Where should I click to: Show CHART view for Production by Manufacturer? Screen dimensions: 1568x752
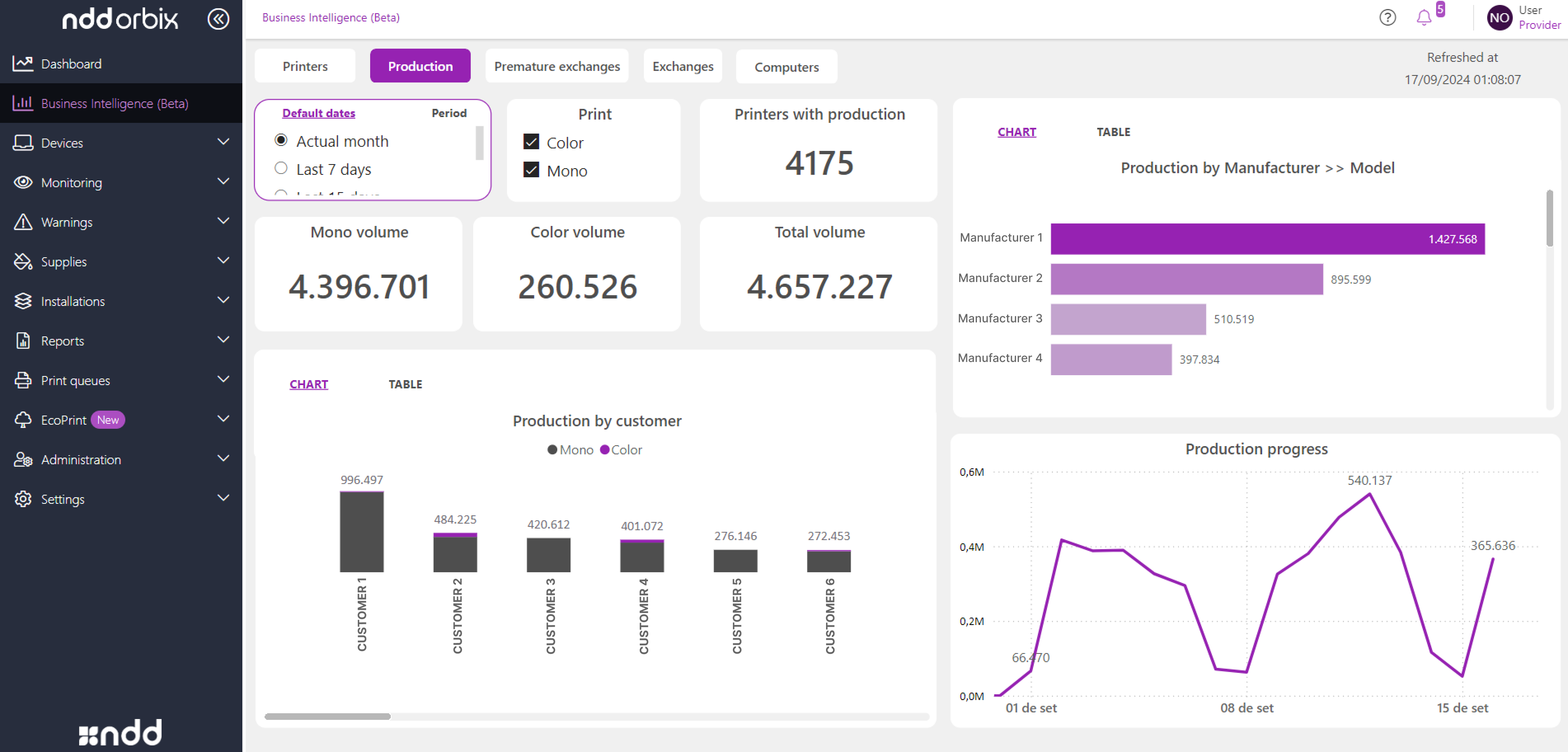pyautogui.click(x=1016, y=132)
